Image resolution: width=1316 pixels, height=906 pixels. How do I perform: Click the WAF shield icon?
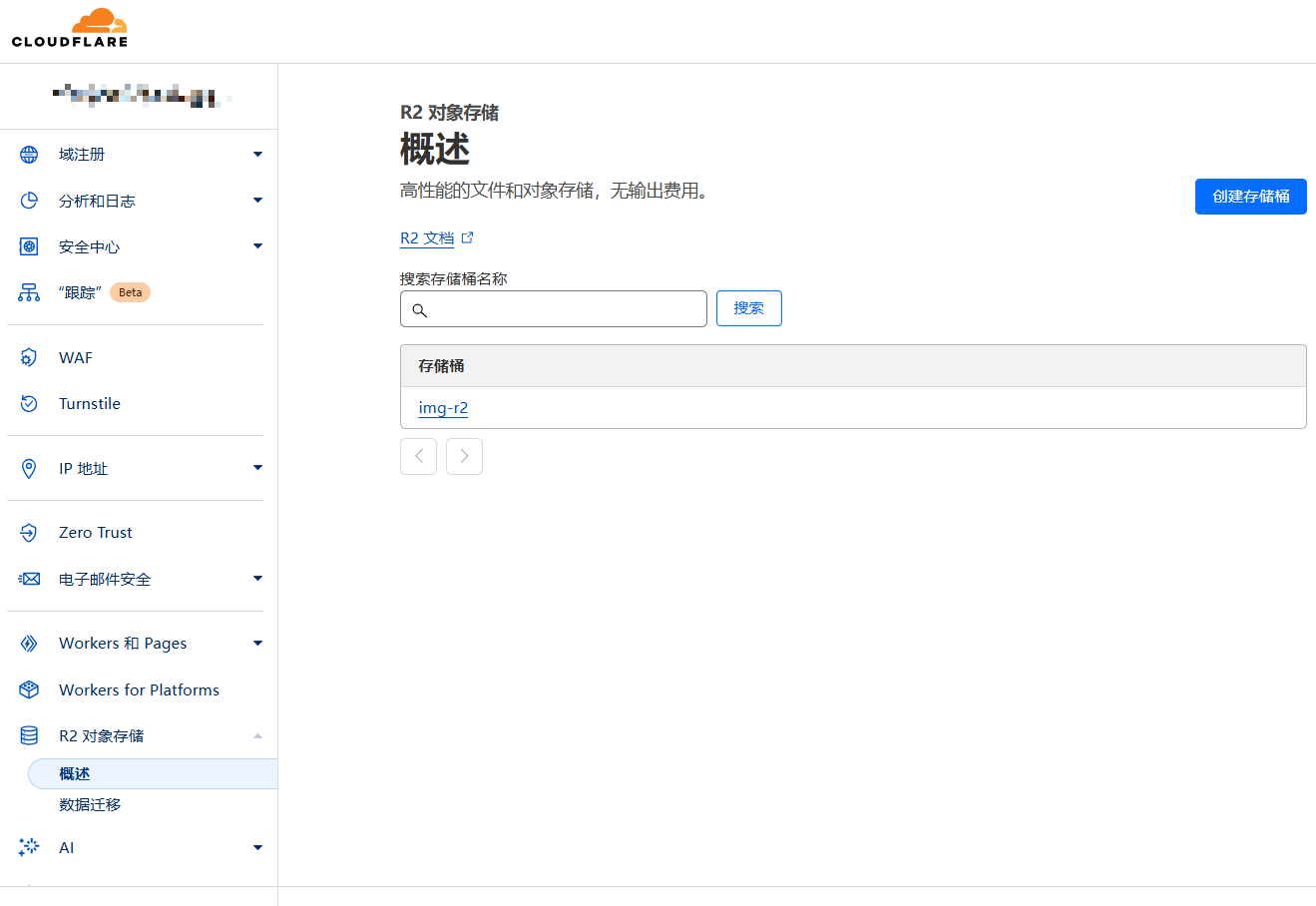29,357
